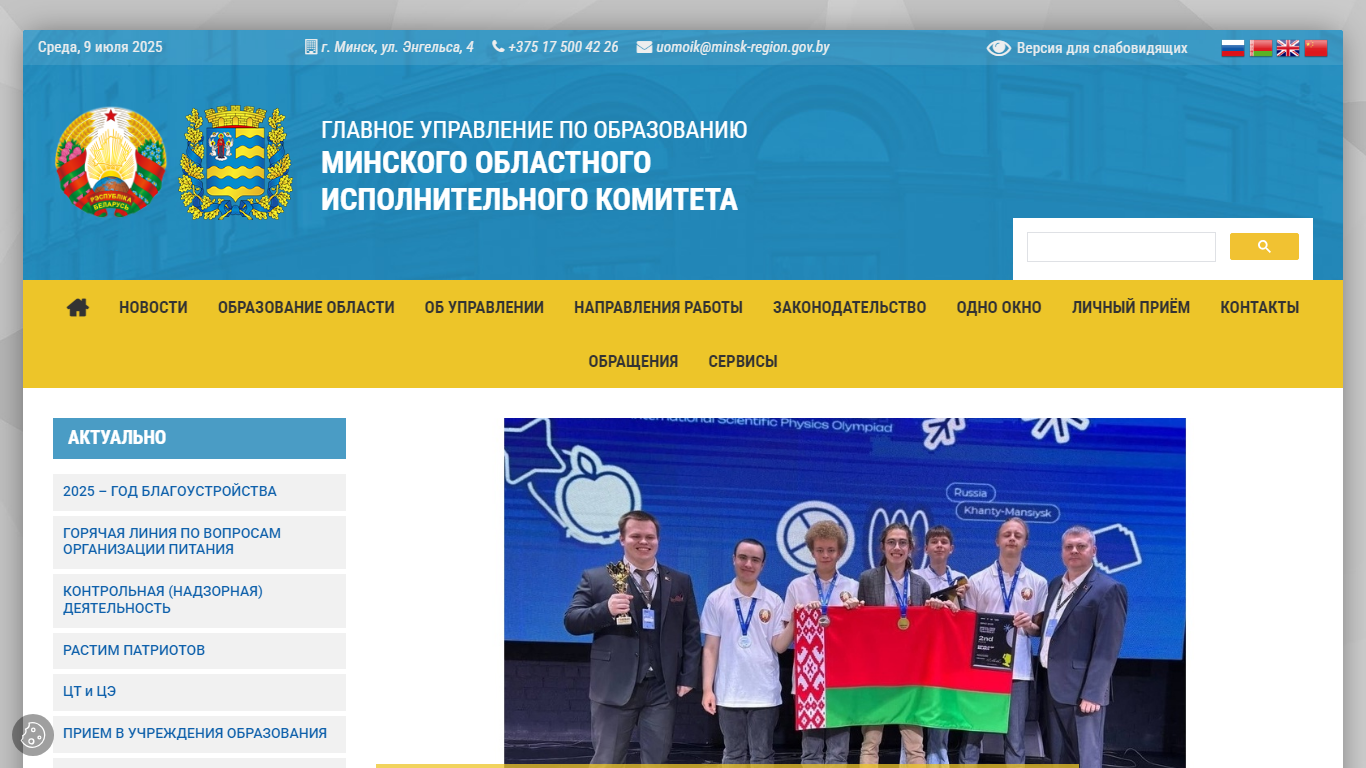The height and width of the screenshot is (768, 1366).
Task: Click the phone number +375 17 500 42 26
Action: coord(563,47)
